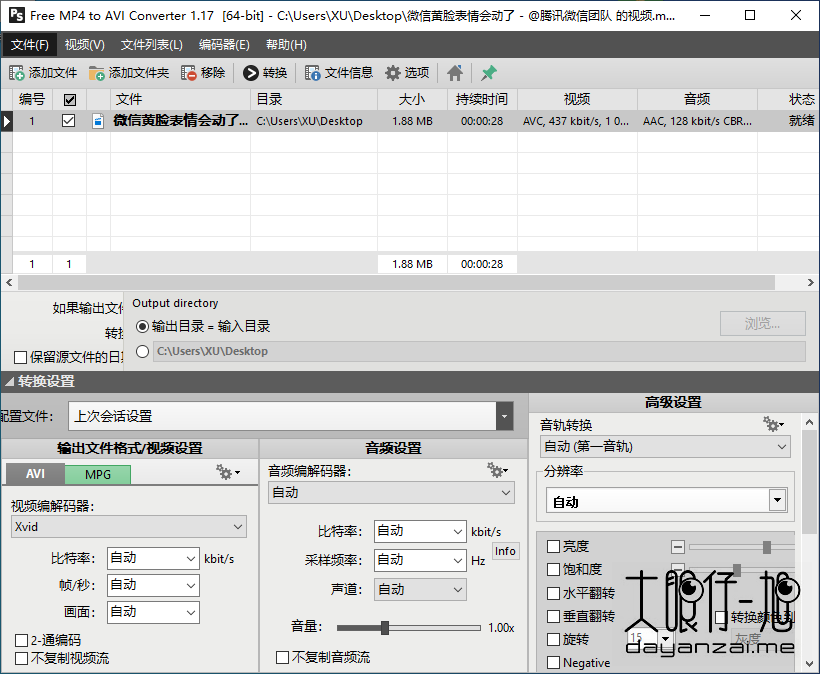Open 编码器(E) menu
820x674 pixels.
click(224, 45)
